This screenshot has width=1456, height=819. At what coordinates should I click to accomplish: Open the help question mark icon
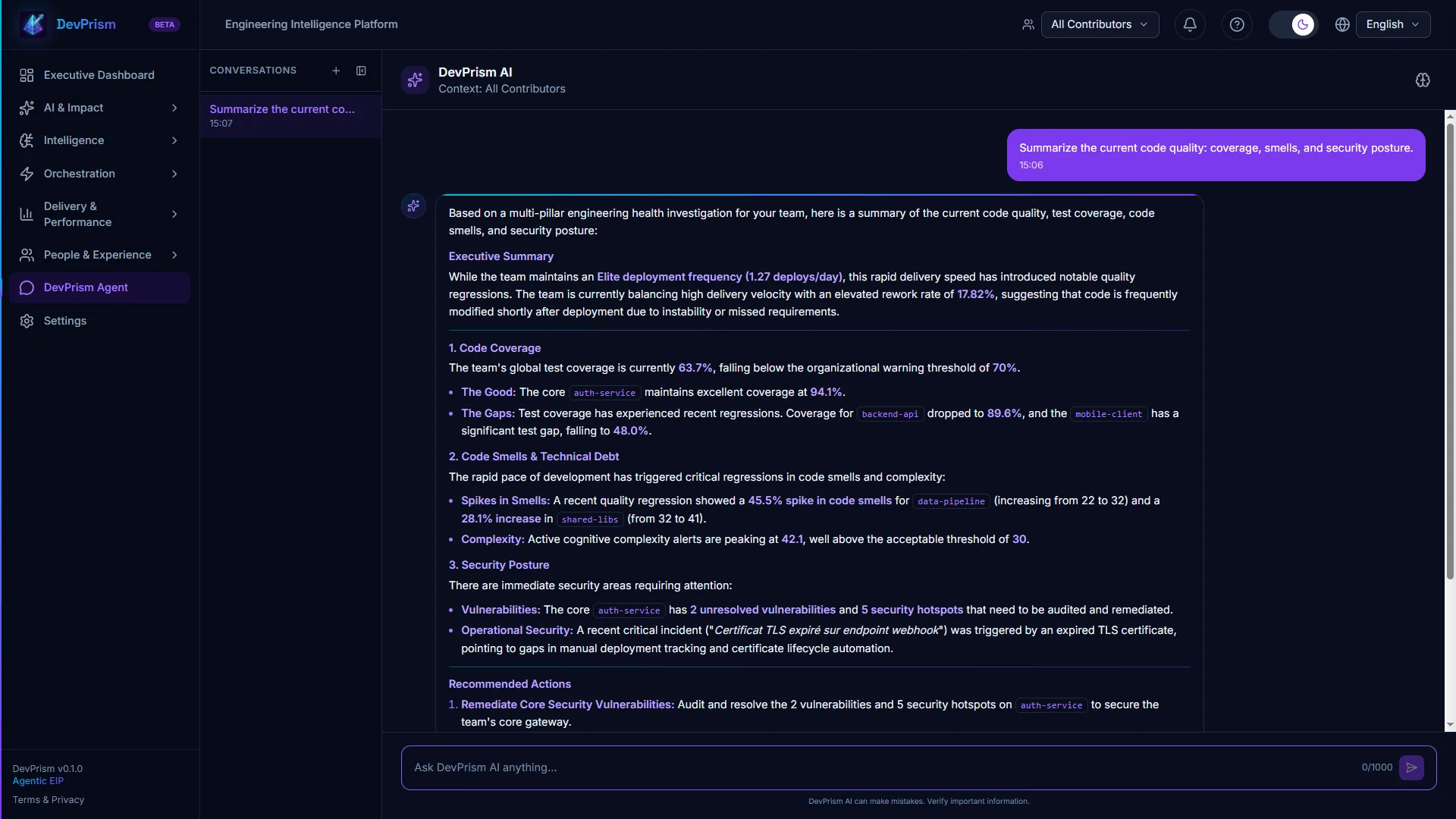pos(1237,24)
